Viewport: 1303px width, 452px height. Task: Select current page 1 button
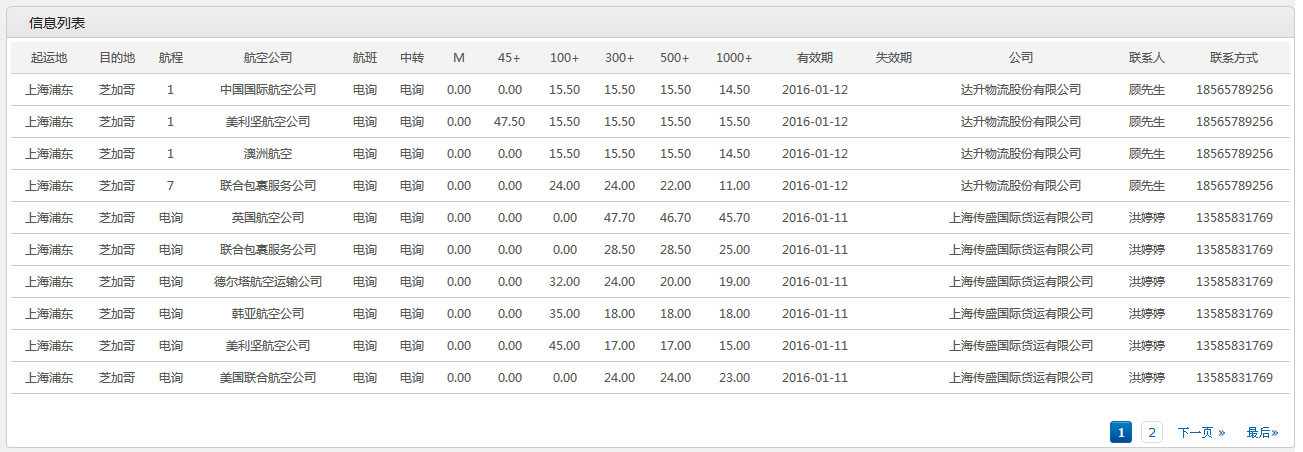pos(1121,432)
